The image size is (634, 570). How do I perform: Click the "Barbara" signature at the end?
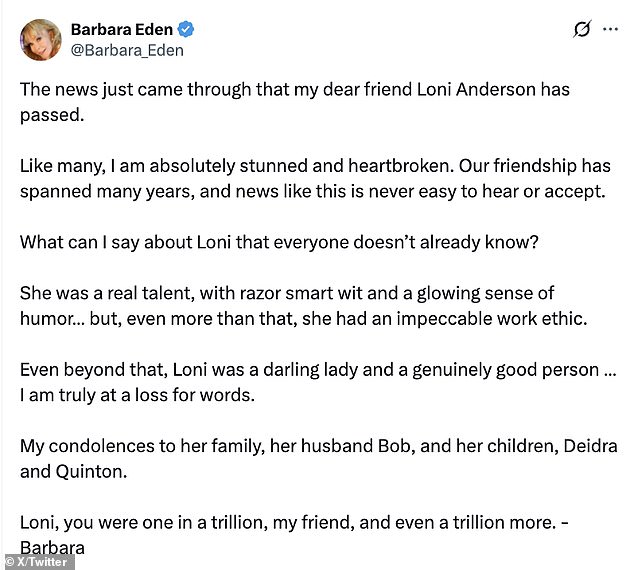click(53, 546)
